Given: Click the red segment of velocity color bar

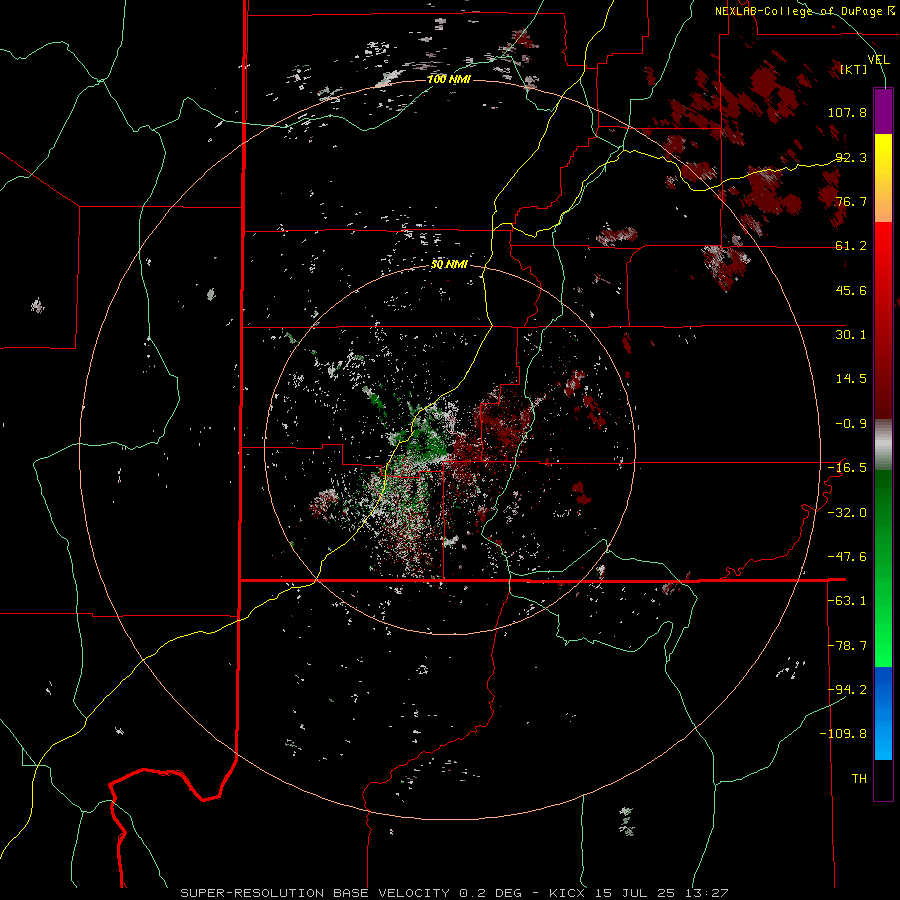Looking at the screenshot, I should pos(883,320).
